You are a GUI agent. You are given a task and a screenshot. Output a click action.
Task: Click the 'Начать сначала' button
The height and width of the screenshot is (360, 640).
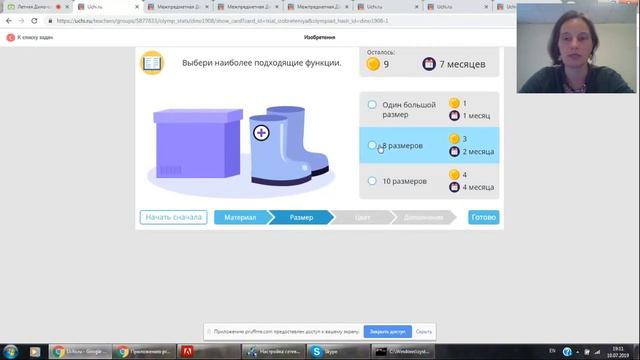[x=173, y=217]
